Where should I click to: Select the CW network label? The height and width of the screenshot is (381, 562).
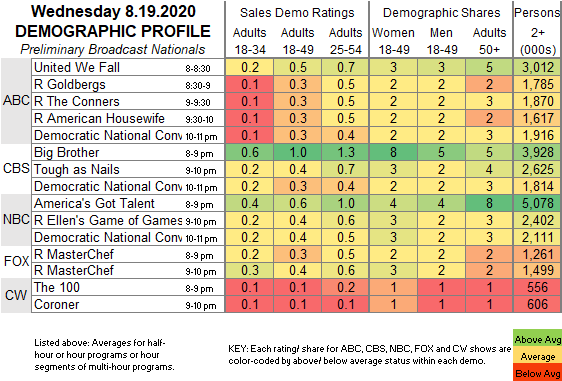click(16, 296)
